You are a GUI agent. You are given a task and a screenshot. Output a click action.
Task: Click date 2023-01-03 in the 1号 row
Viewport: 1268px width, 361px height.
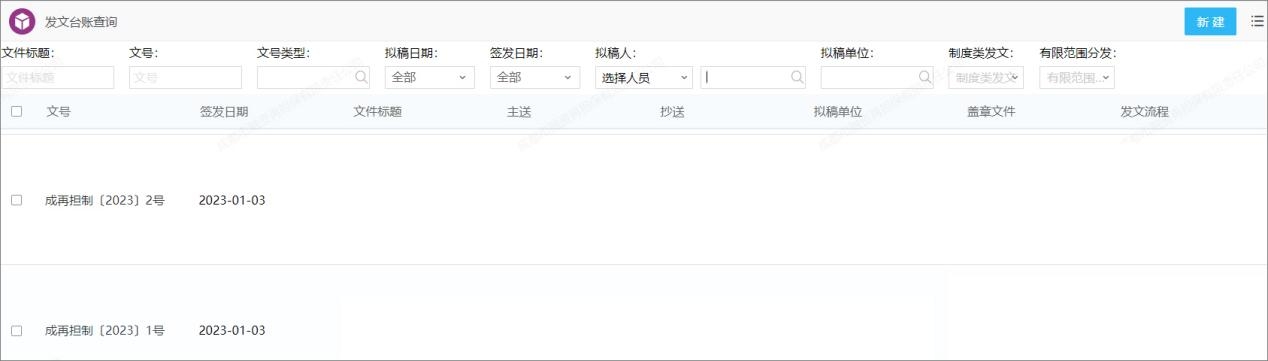[x=232, y=330]
